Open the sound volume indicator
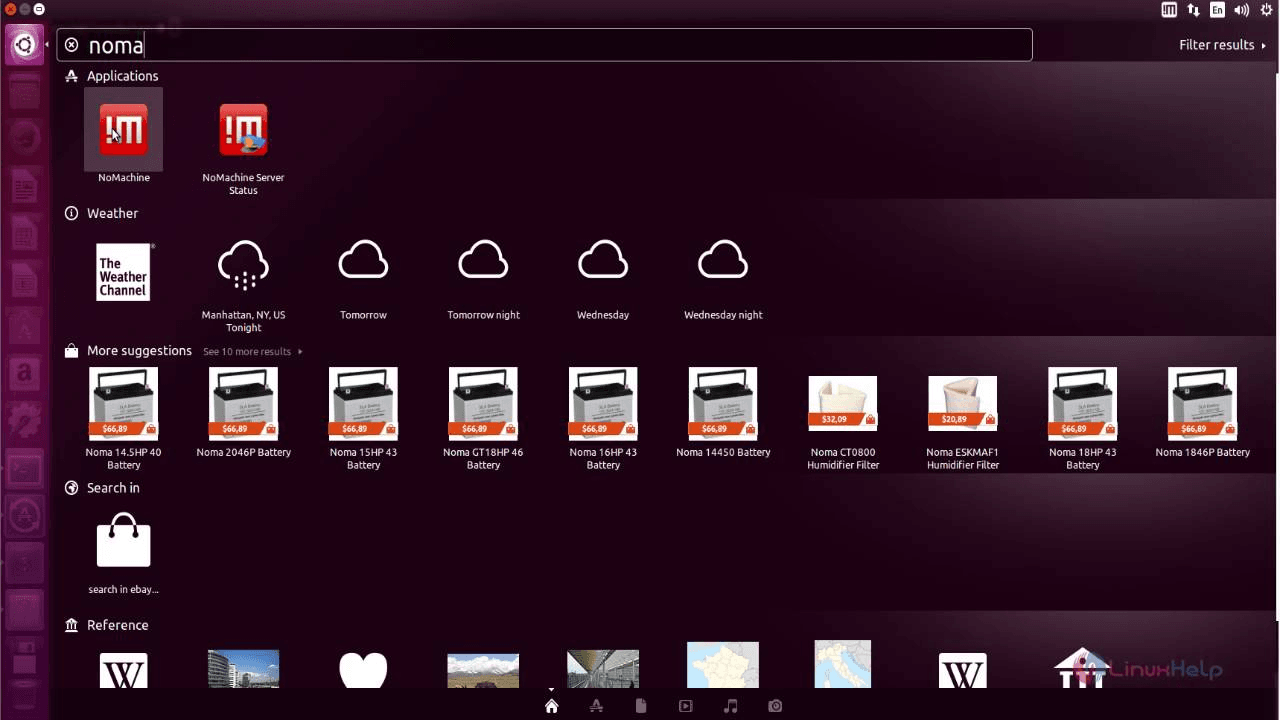 pos(1242,10)
